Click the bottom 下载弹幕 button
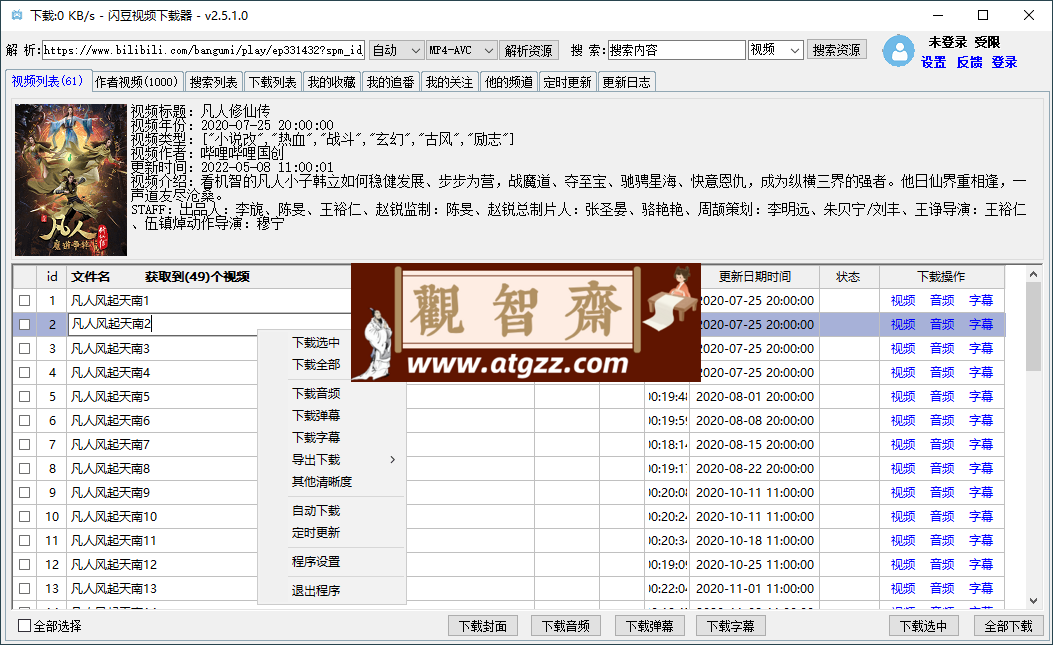Viewport: 1053px width, 645px height. pos(649,626)
